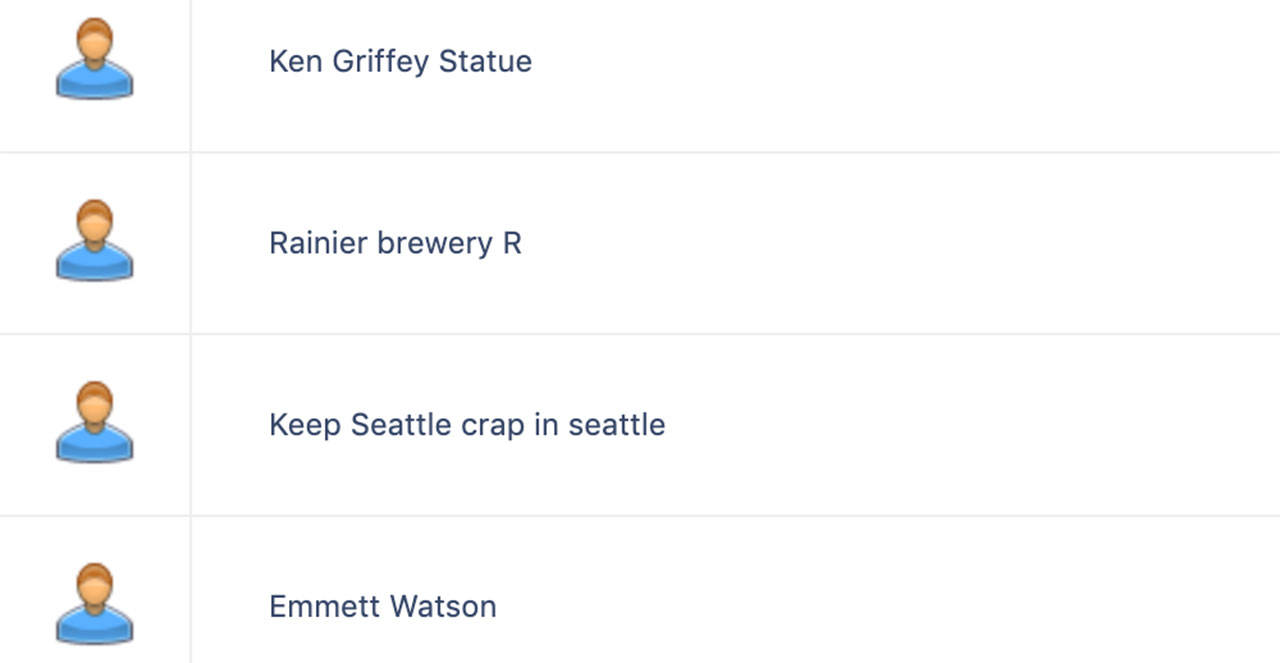This screenshot has height=663, width=1280.
Task: Open the Ken Griffey Statue entry
Action: [x=400, y=61]
